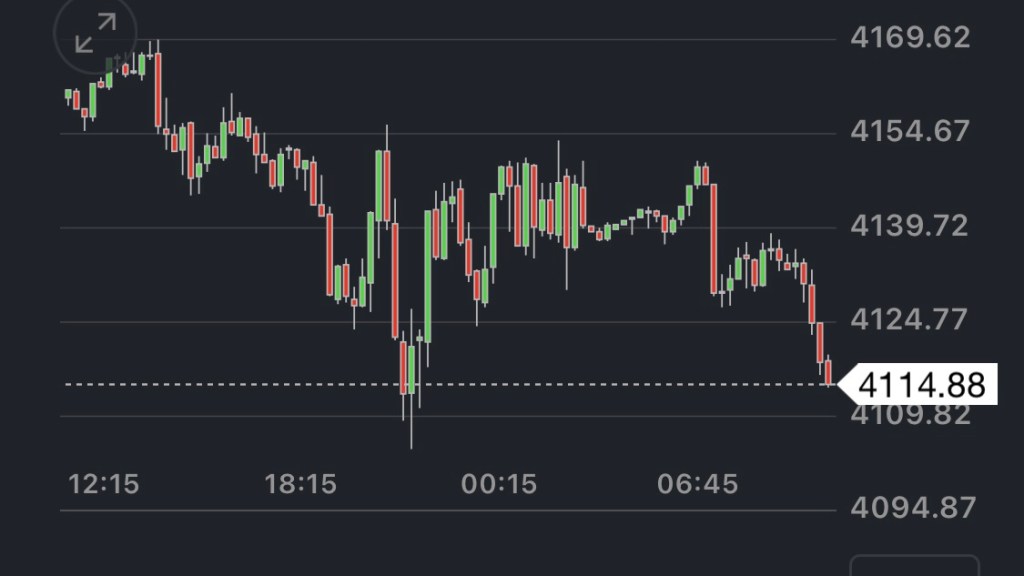Viewport: 1024px width, 576px height.
Task: Click the 12:15 time axis label
Action: (x=104, y=485)
